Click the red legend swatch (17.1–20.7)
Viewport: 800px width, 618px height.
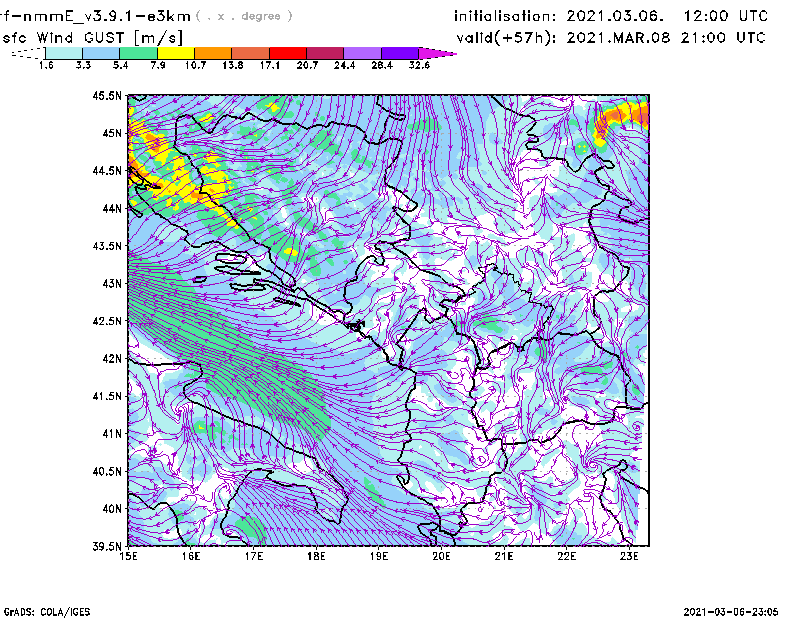[288, 53]
